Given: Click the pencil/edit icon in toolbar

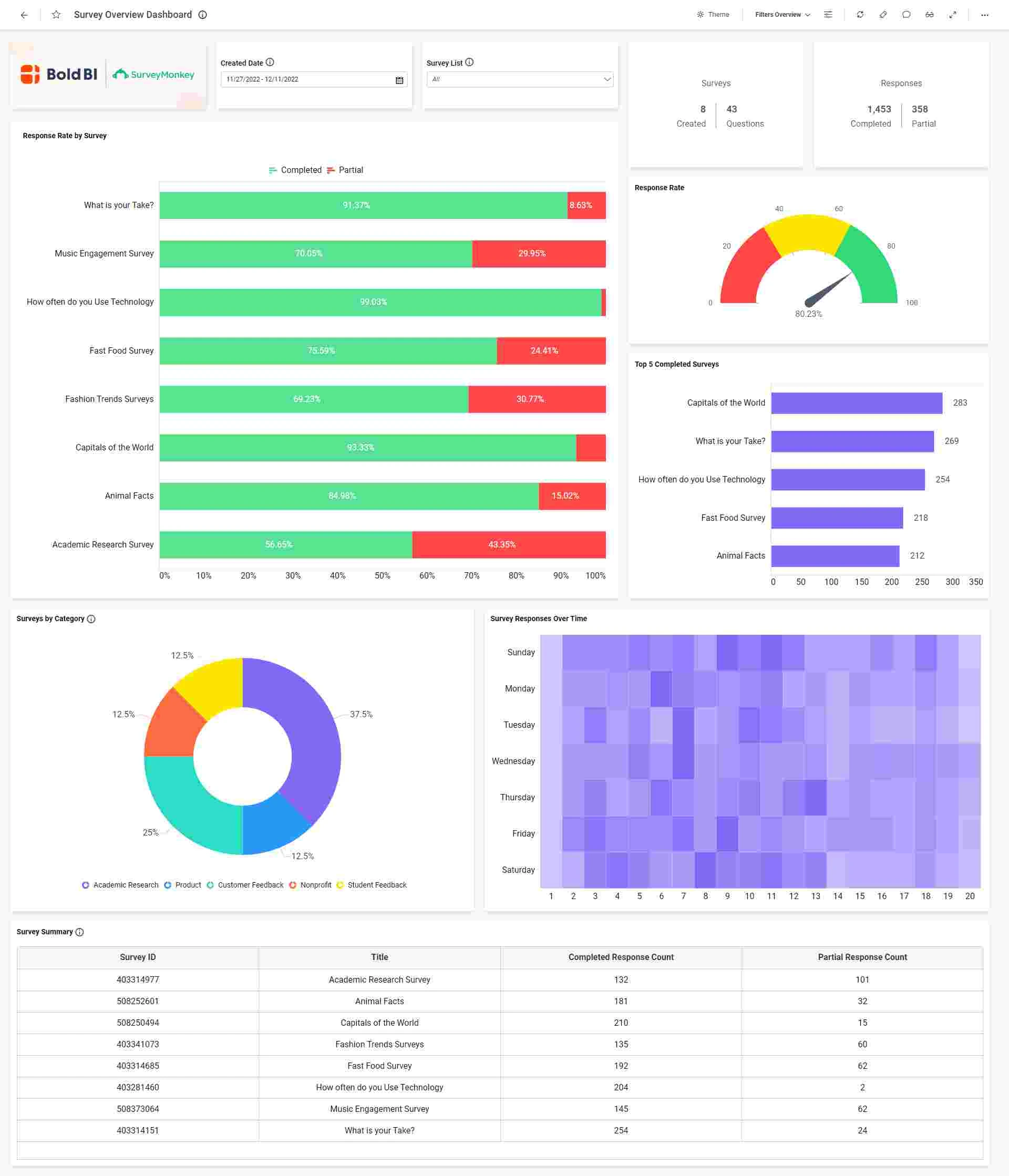Looking at the screenshot, I should [881, 14].
